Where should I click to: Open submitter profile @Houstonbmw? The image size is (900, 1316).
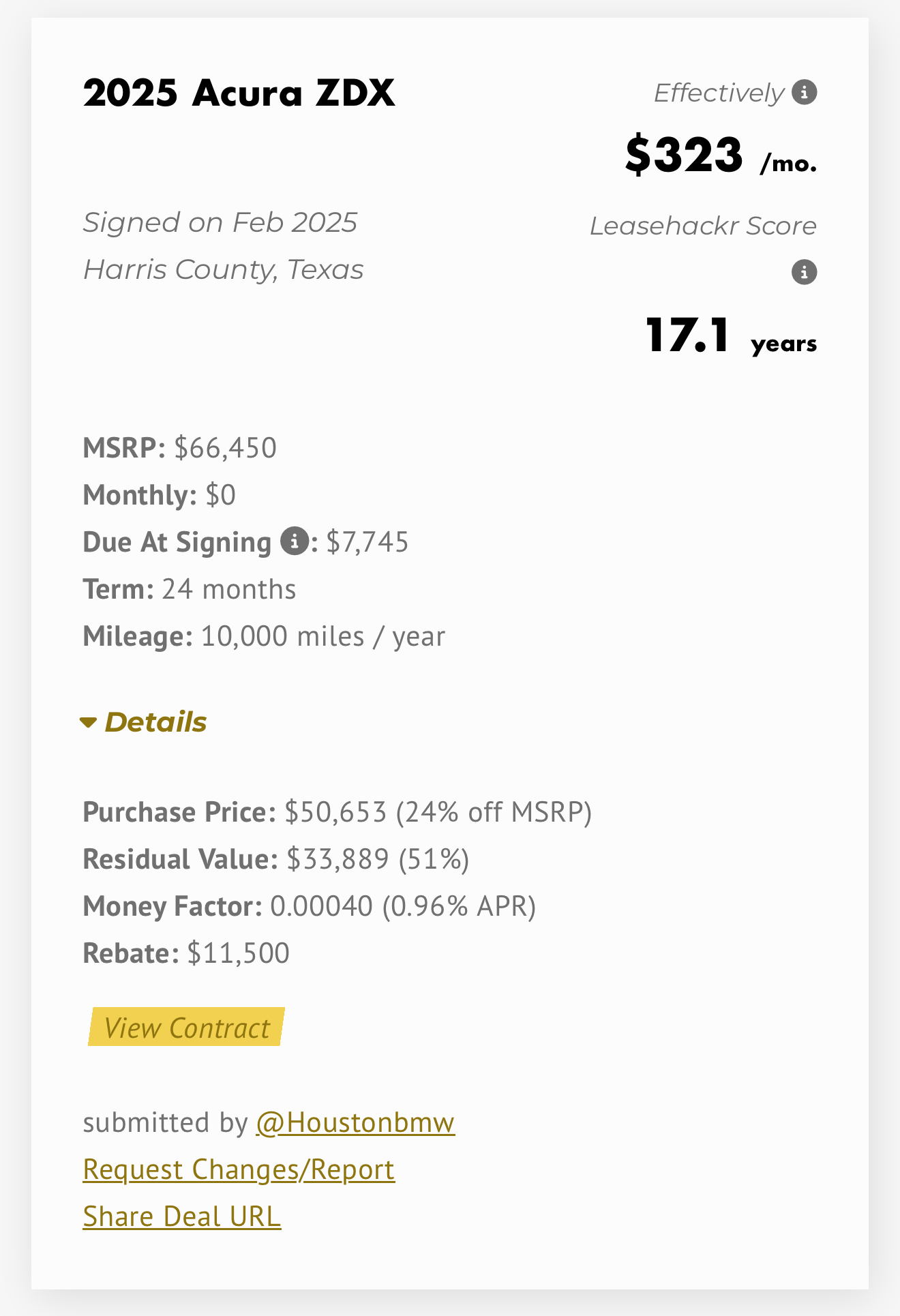pos(355,1122)
